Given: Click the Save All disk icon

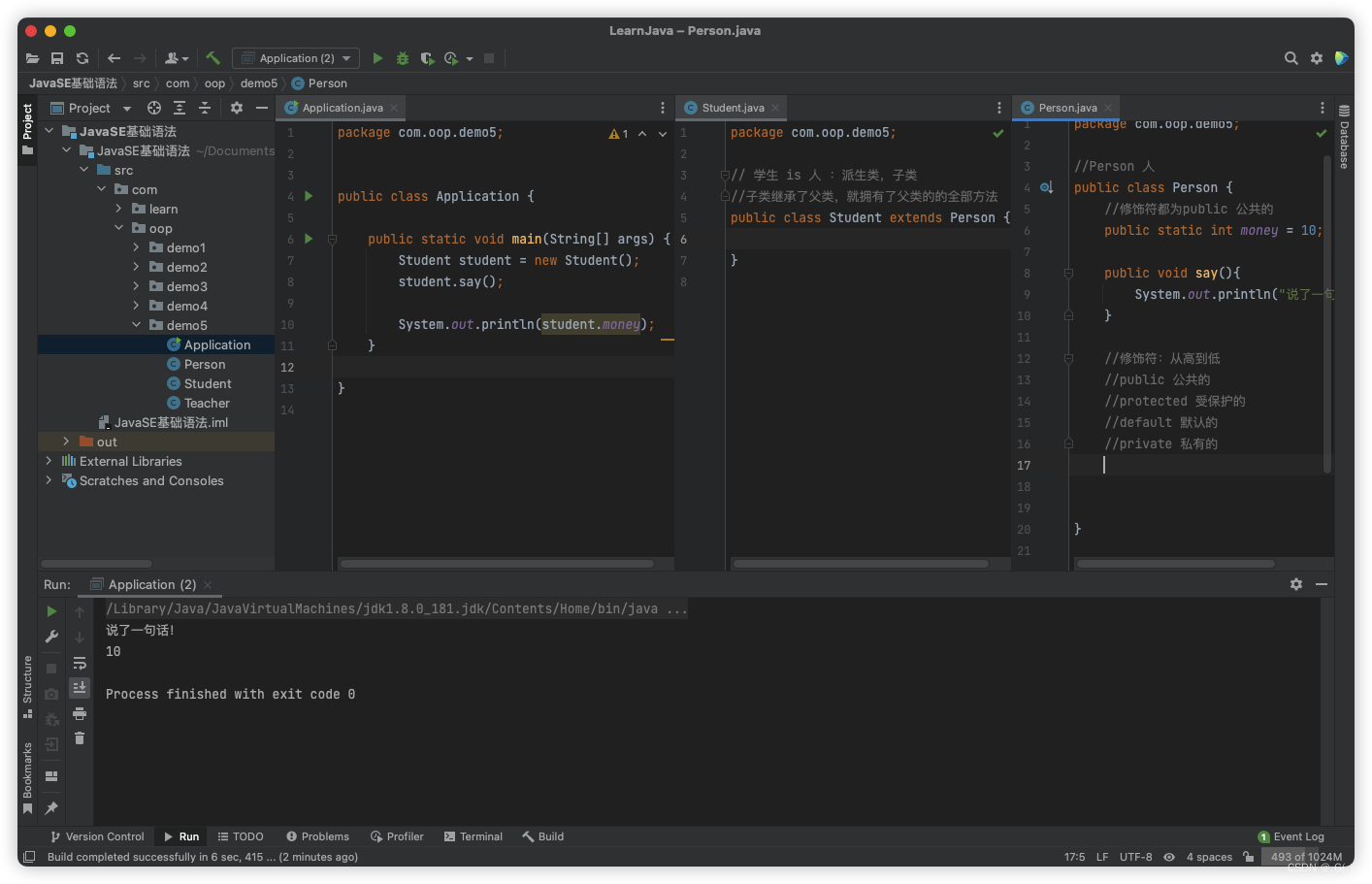Looking at the screenshot, I should [57, 58].
